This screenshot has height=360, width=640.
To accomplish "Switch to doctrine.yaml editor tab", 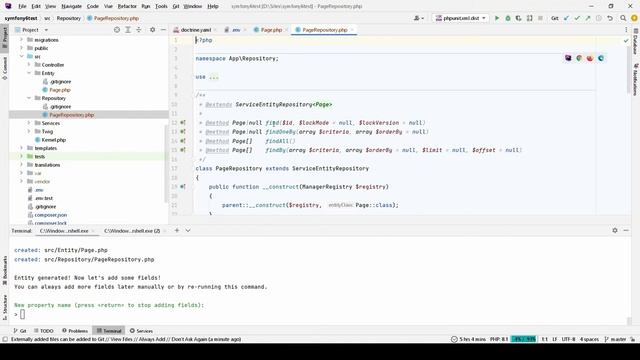I will pyautogui.click(x=196, y=30).
